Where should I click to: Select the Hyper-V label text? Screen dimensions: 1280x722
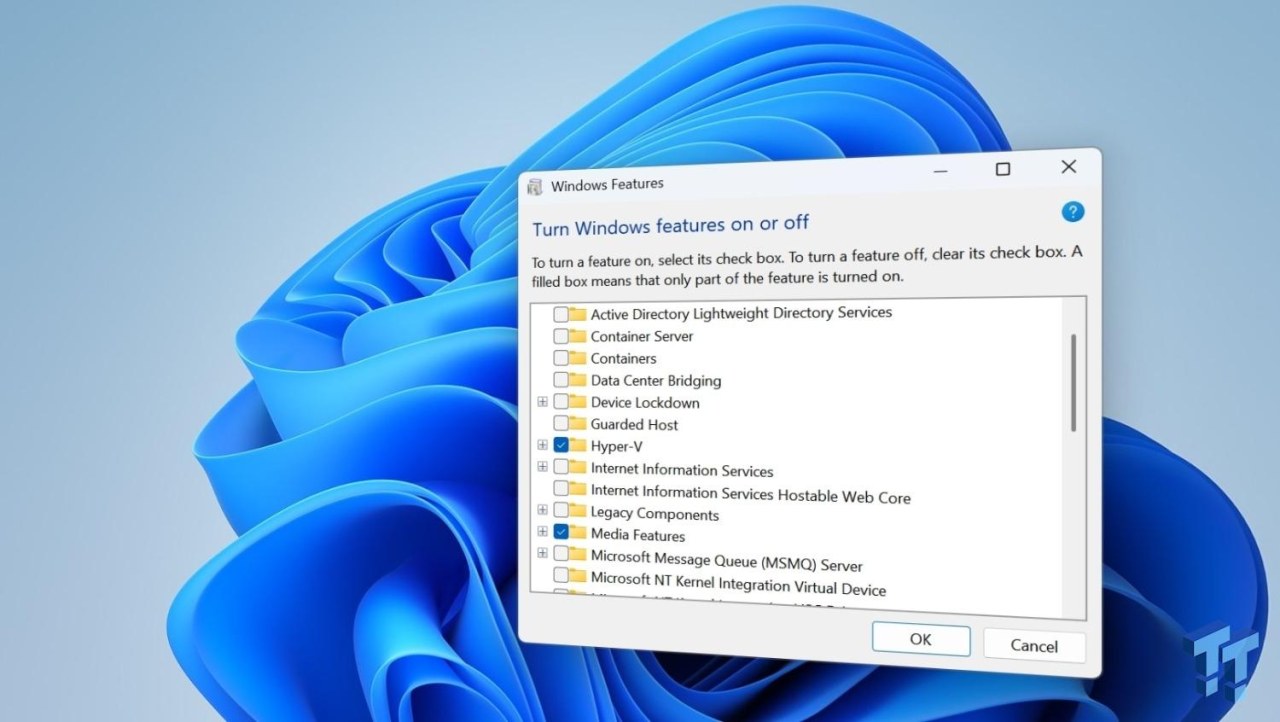(616, 446)
